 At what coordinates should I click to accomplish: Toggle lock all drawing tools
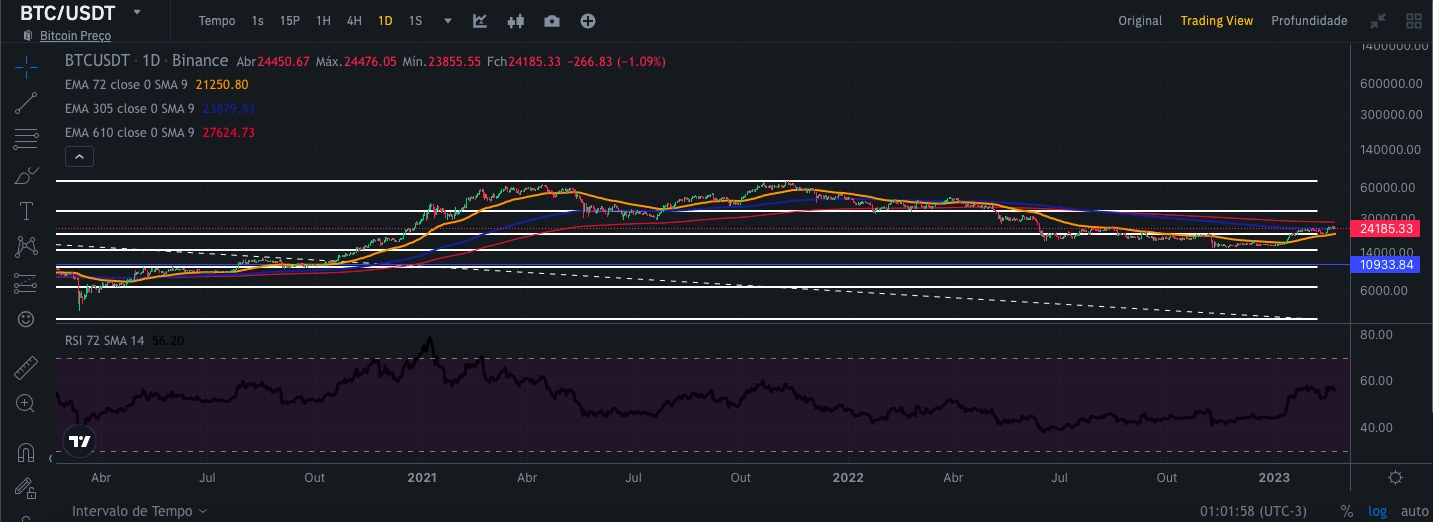(26, 488)
